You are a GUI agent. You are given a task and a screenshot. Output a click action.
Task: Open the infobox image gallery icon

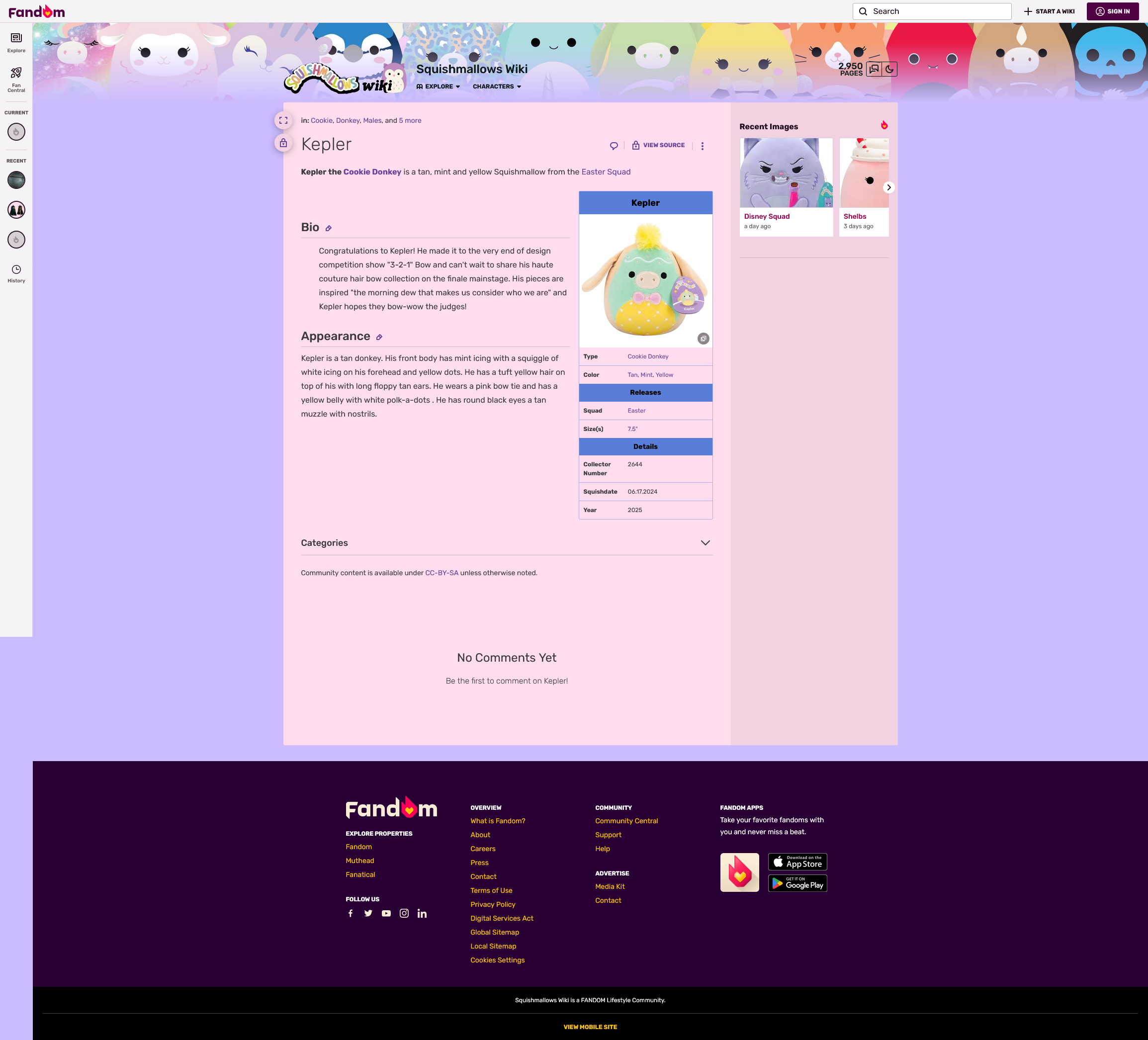click(703, 339)
